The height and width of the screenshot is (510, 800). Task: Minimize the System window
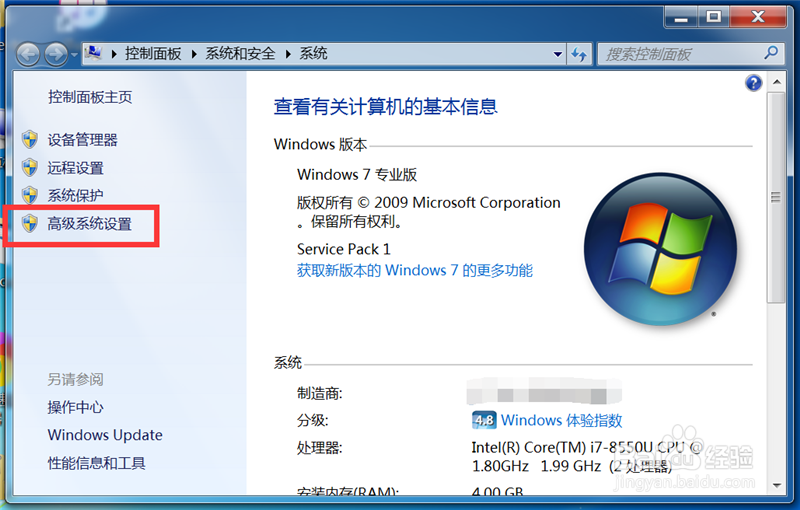tap(681, 18)
